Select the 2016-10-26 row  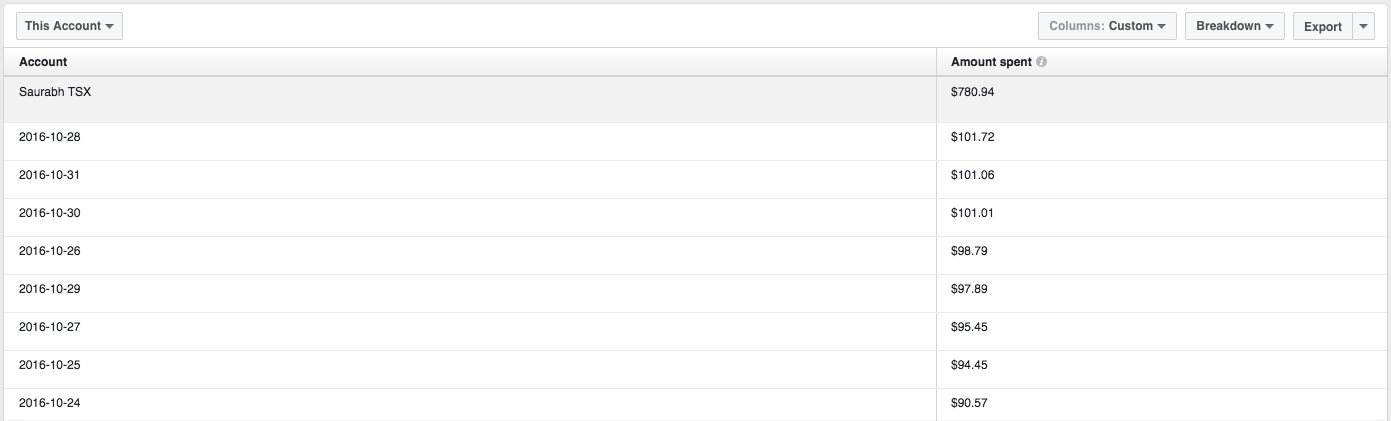695,255
